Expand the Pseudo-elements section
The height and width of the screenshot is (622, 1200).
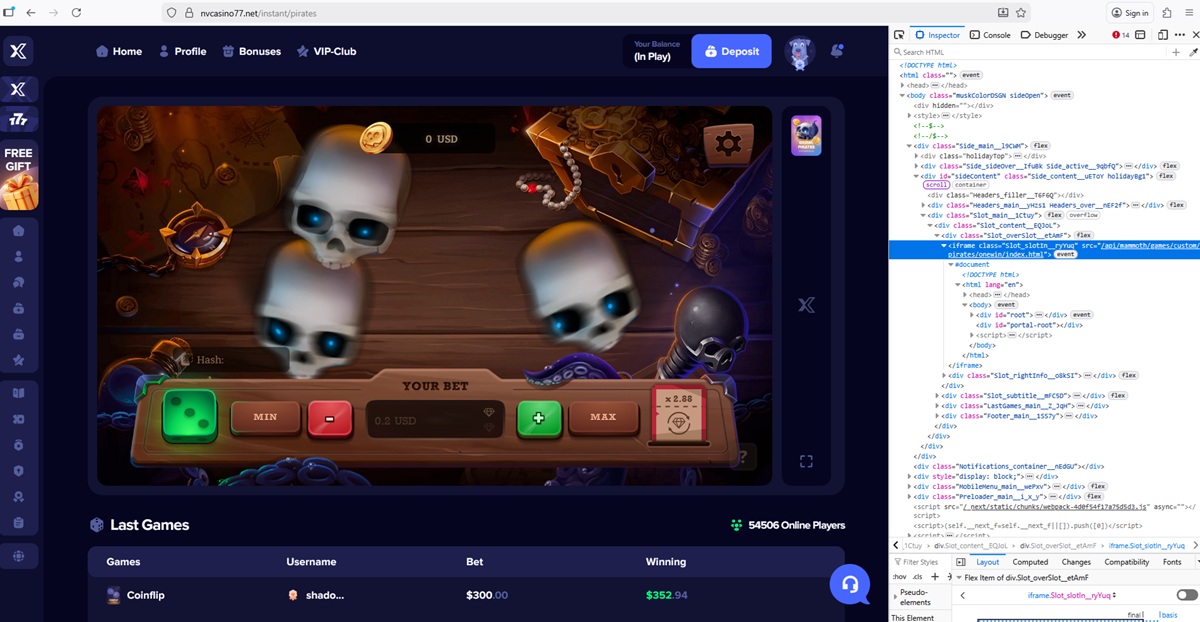pos(893,596)
